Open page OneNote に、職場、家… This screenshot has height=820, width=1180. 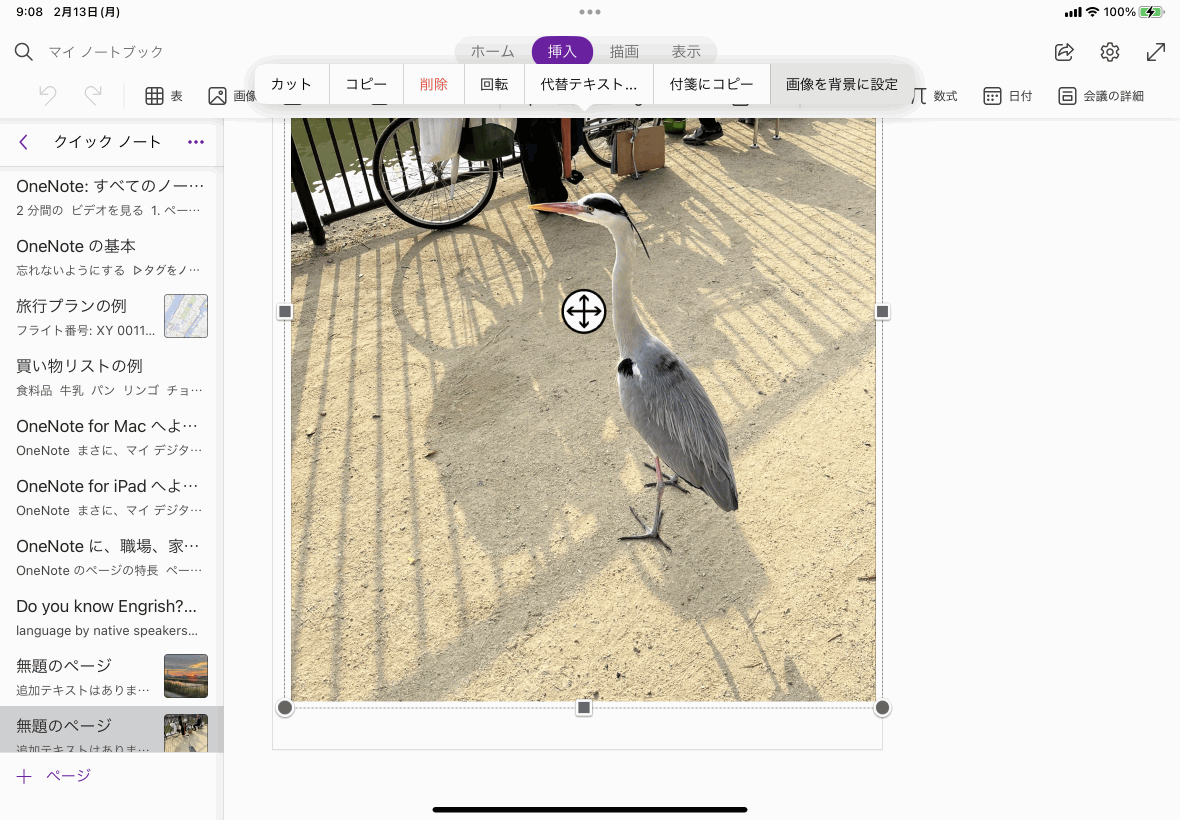coord(111,557)
